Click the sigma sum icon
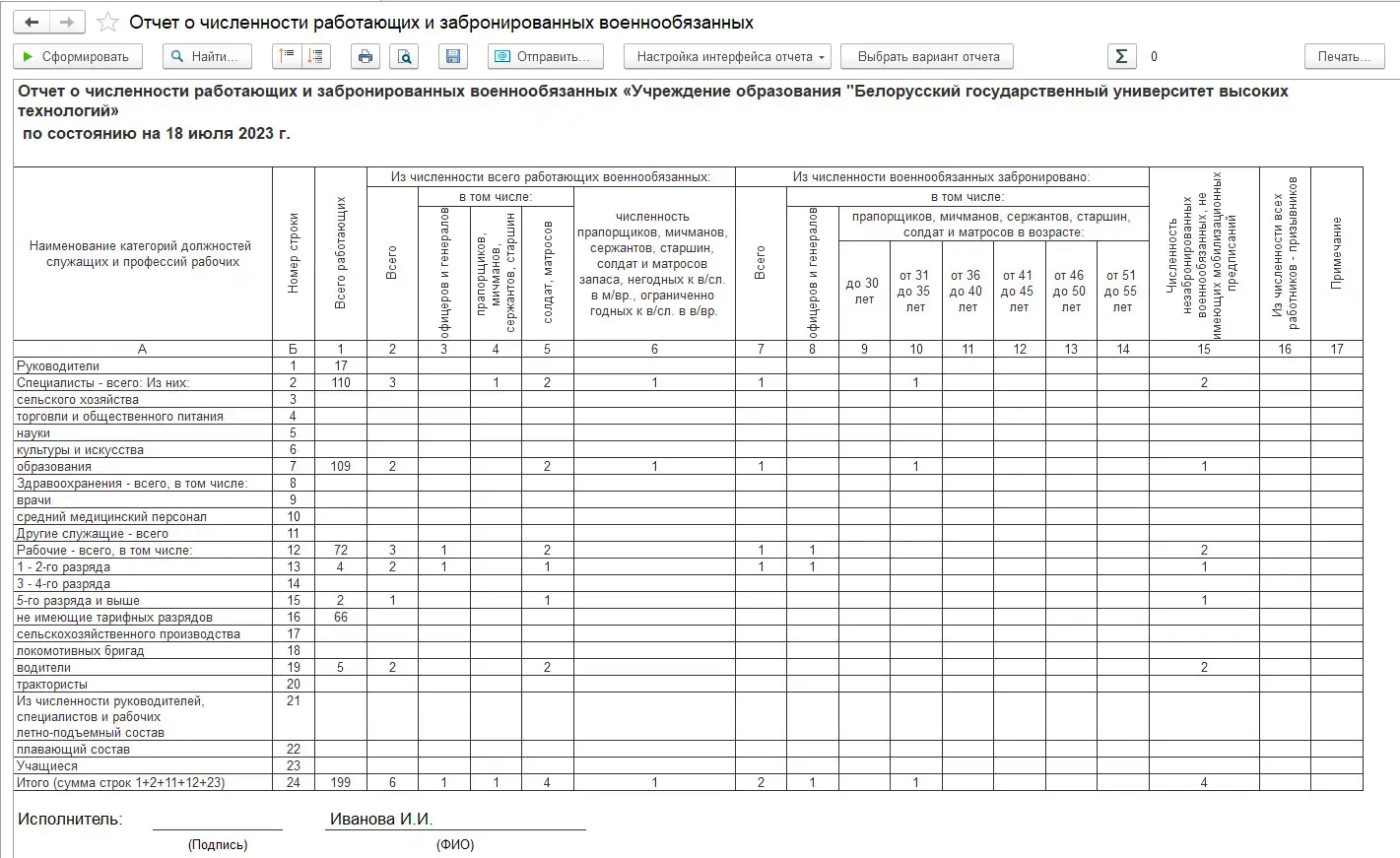The image size is (1400, 858). coord(1120,56)
